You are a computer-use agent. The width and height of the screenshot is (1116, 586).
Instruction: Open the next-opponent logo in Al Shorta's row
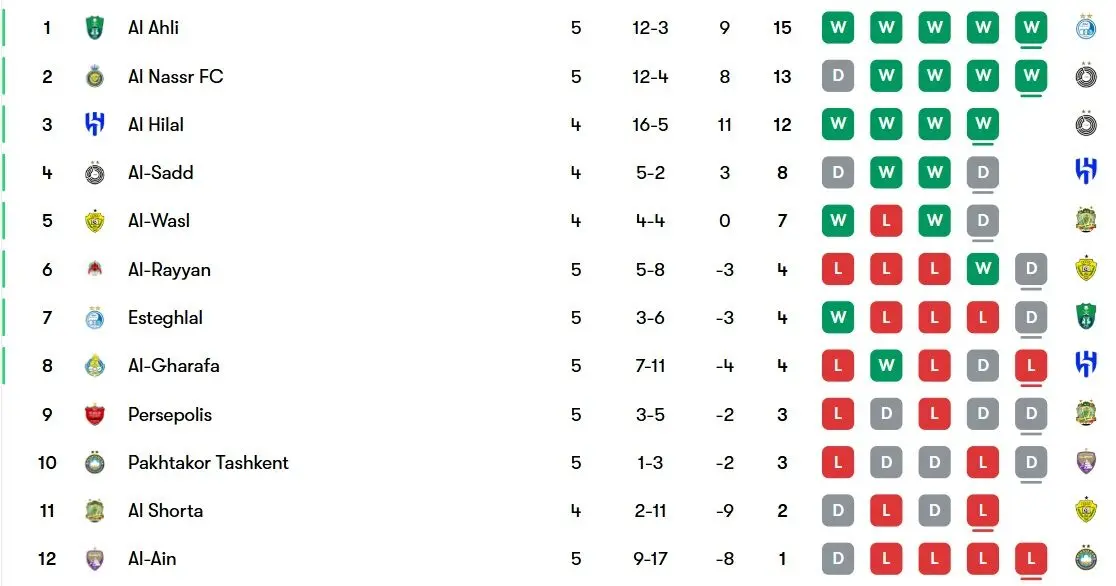click(x=1085, y=511)
